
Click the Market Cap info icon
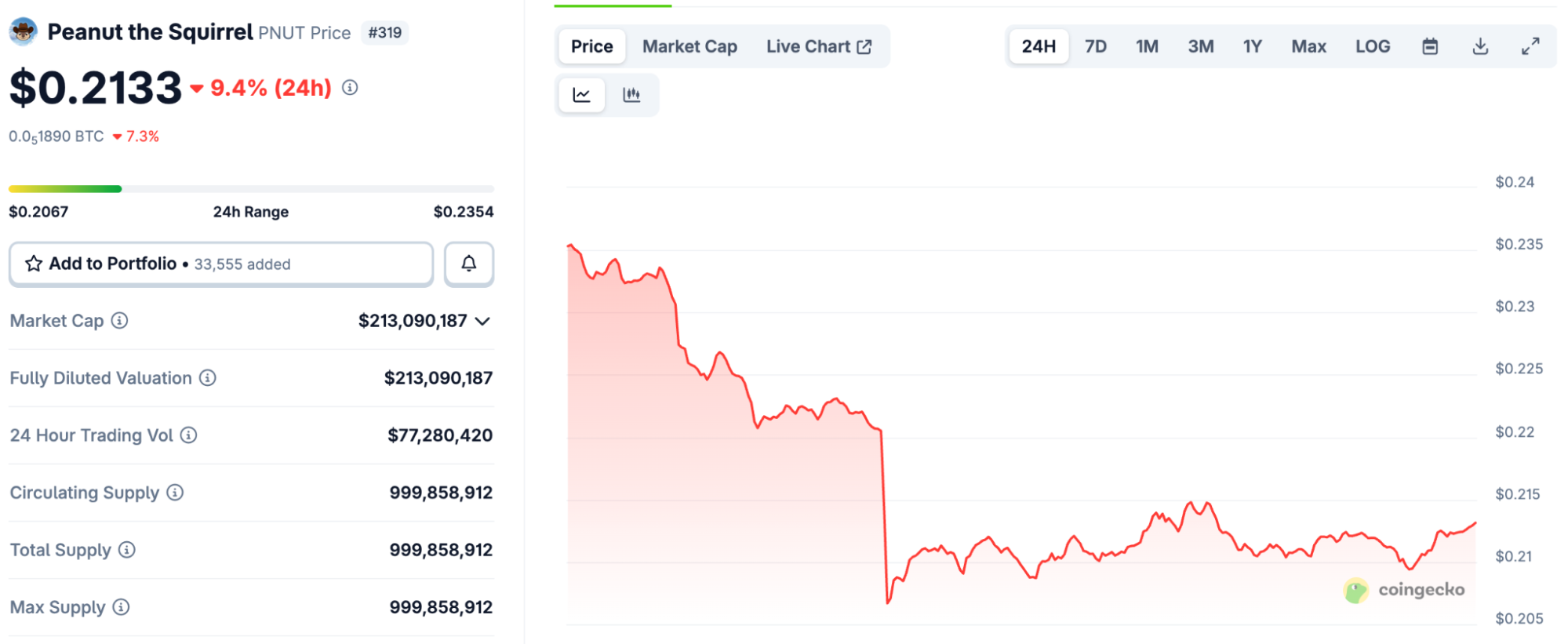(x=119, y=320)
